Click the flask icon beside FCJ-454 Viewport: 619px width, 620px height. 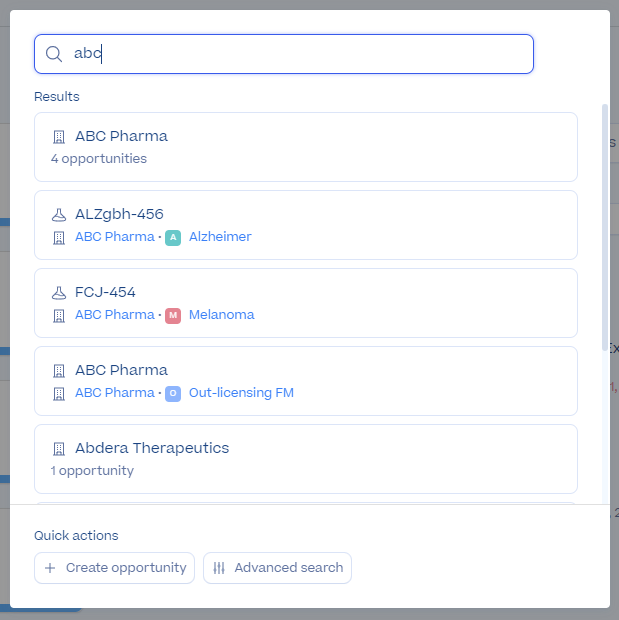pyautogui.click(x=59, y=293)
